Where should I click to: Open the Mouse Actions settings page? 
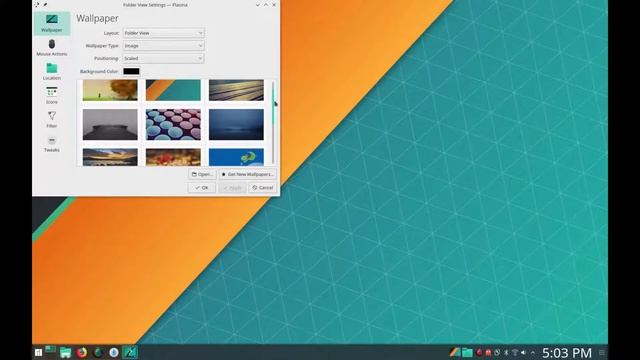[x=52, y=48]
